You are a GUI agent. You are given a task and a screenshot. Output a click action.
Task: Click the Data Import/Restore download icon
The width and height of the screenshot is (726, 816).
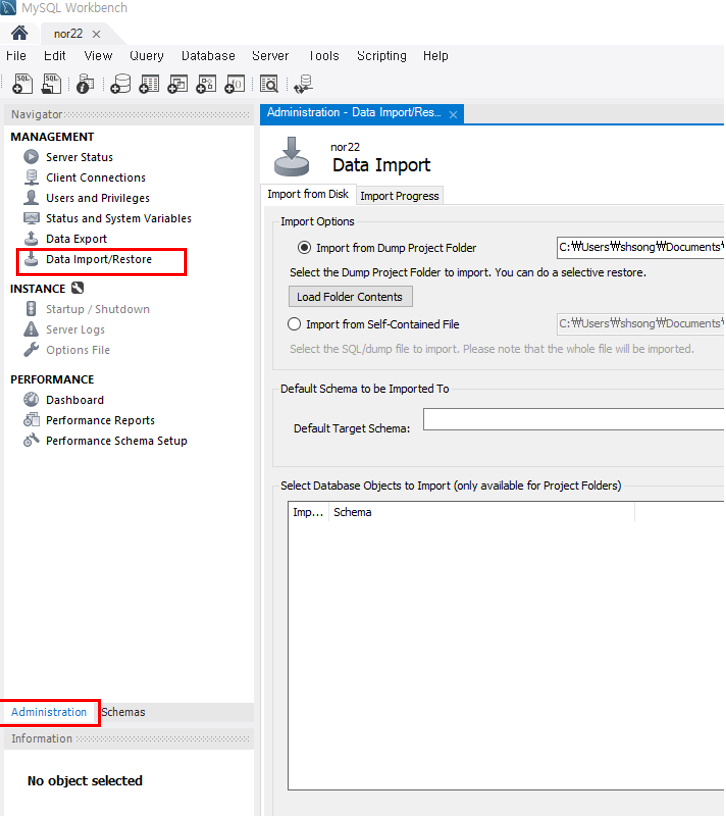point(31,259)
